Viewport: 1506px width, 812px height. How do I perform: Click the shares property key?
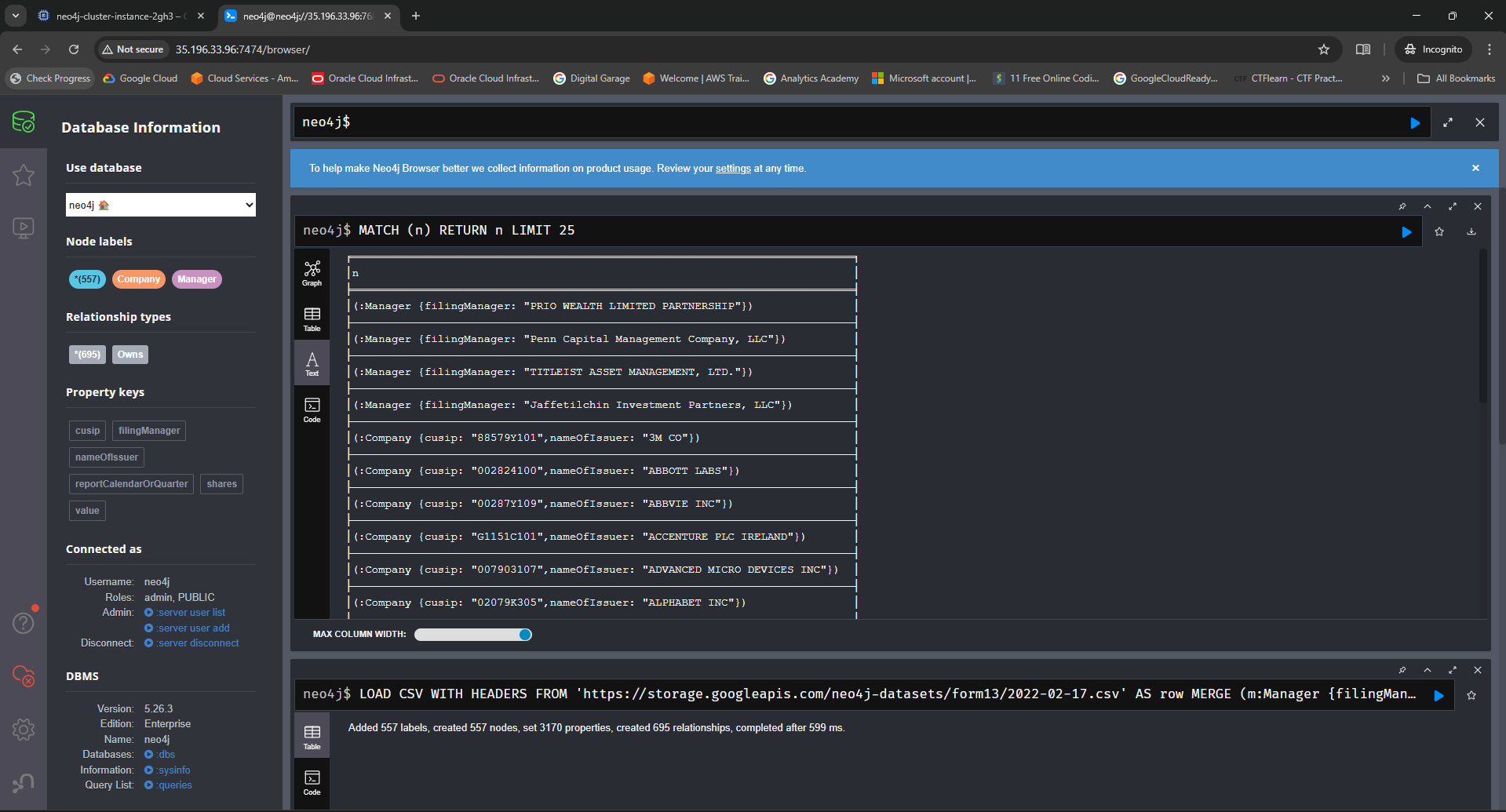[x=222, y=484]
